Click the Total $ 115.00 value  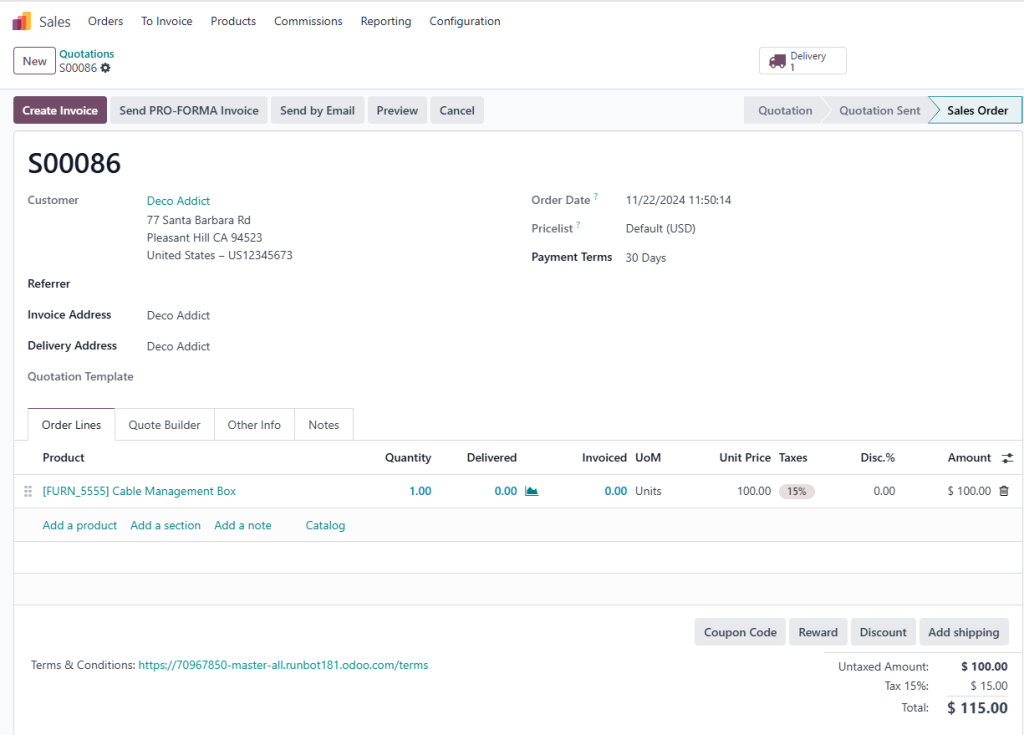tap(977, 708)
